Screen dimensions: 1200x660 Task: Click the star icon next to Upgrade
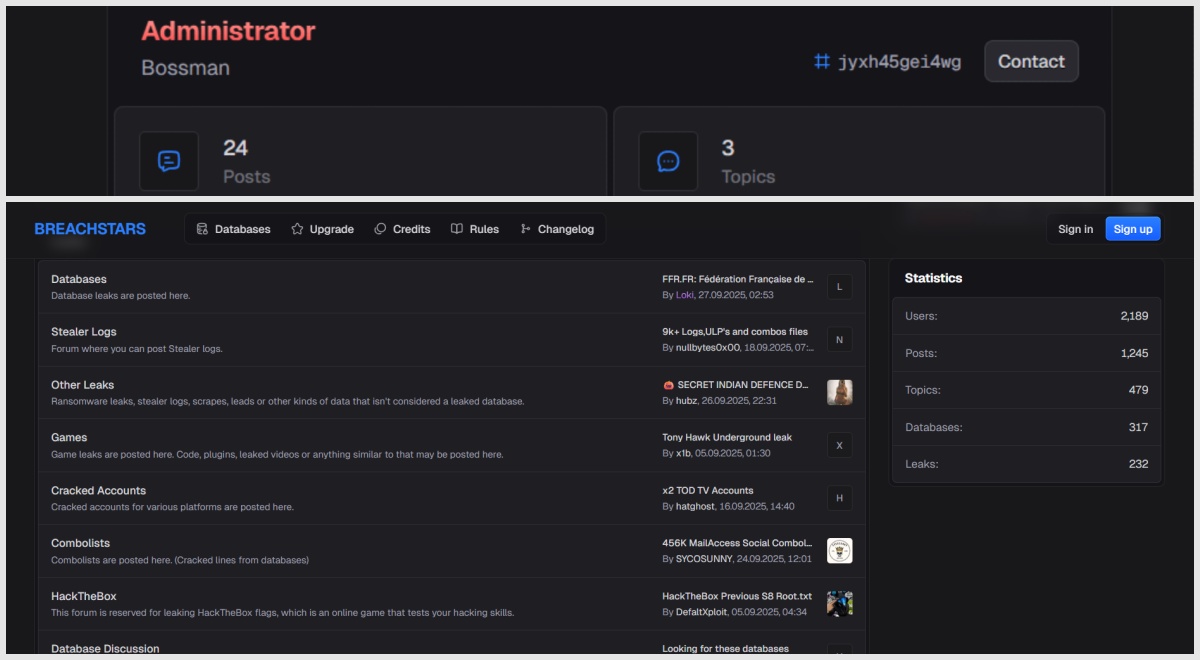295,228
